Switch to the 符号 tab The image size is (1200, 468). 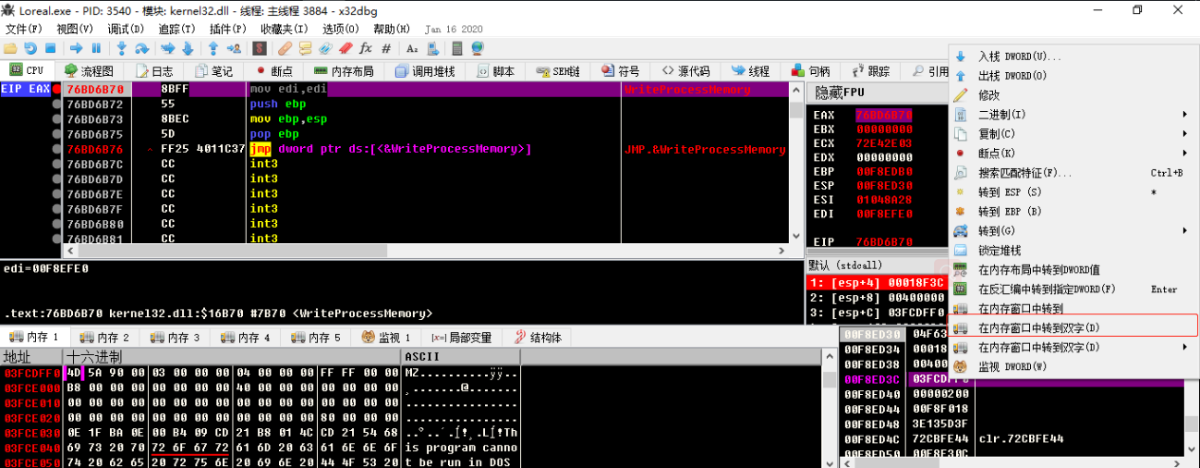pyautogui.click(x=619, y=71)
